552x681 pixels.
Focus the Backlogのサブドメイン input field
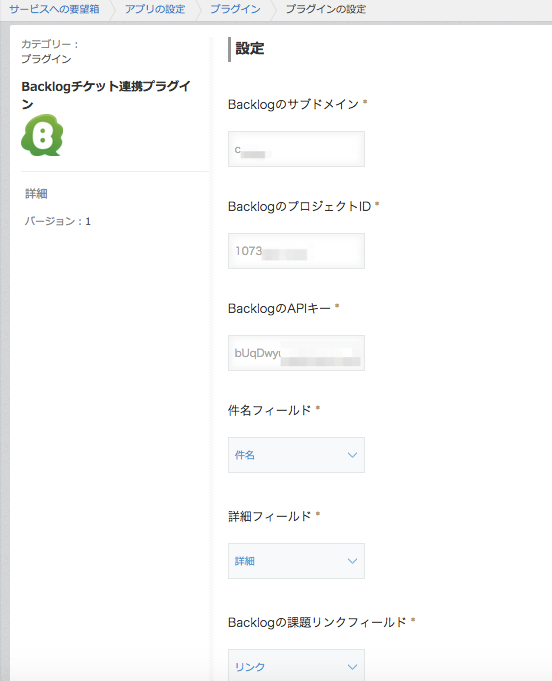tap(296, 149)
